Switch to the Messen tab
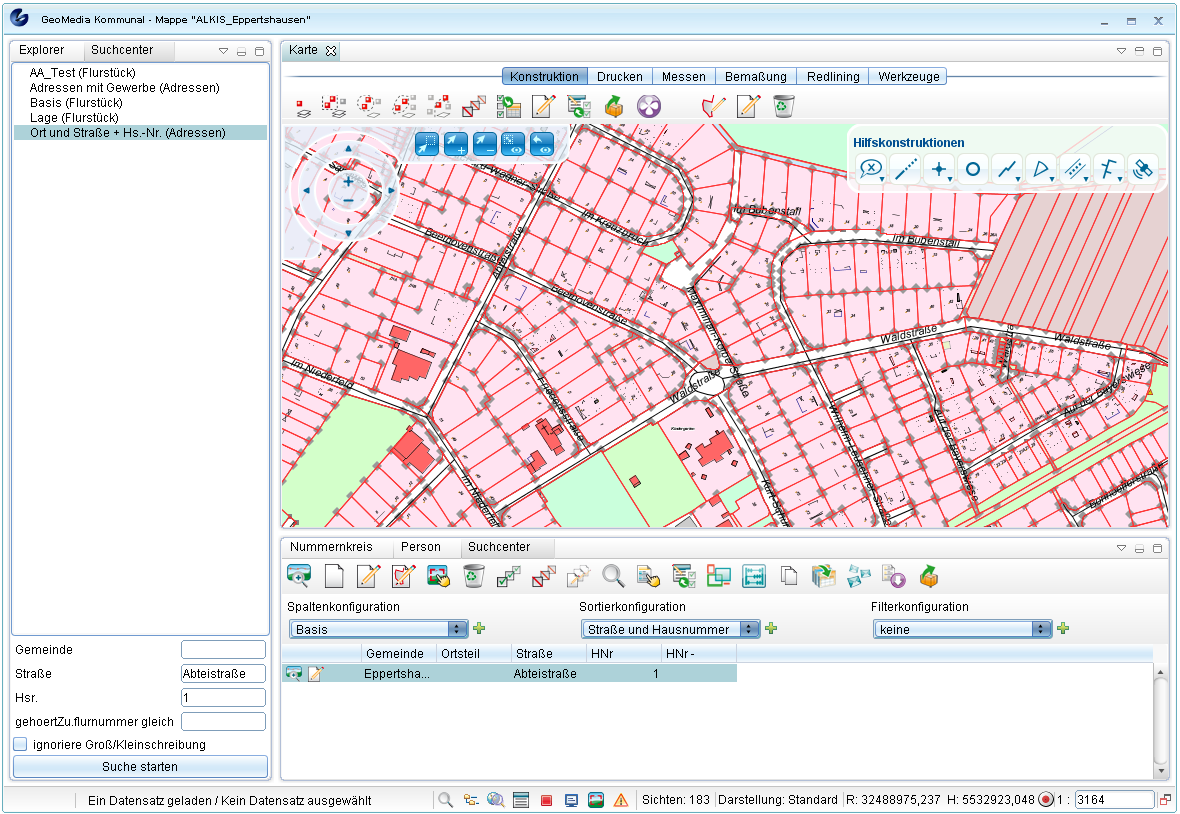1180x814 pixels. tap(683, 76)
